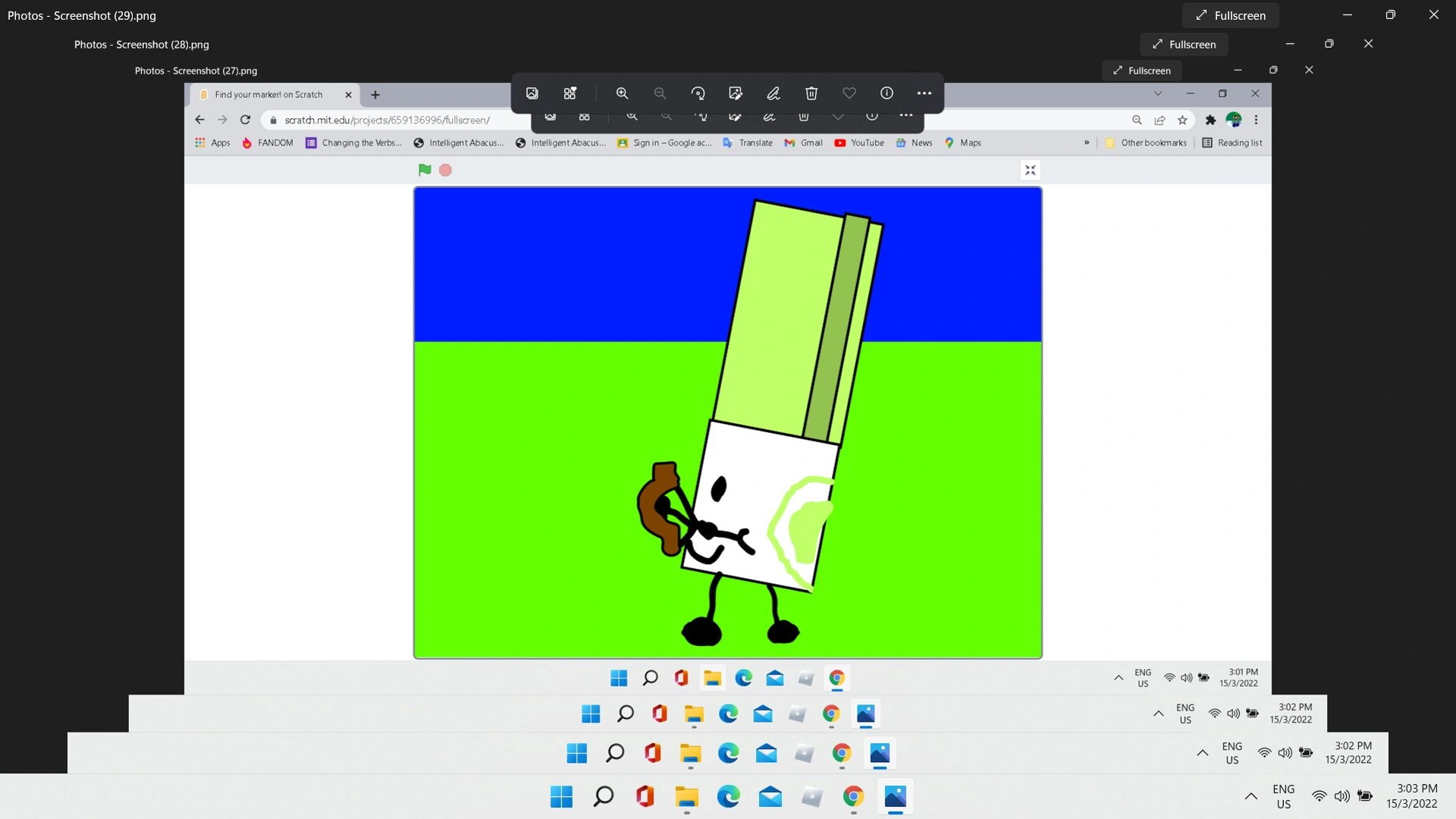Open the collection grid icon
The image size is (1456, 819).
(x=570, y=93)
